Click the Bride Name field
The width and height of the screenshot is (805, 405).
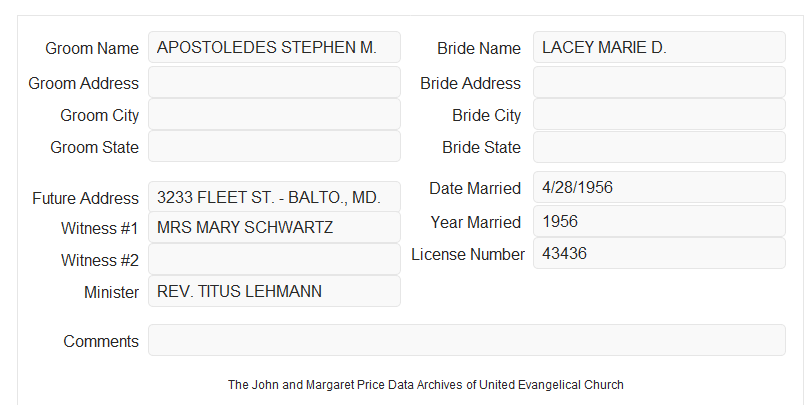coord(659,47)
